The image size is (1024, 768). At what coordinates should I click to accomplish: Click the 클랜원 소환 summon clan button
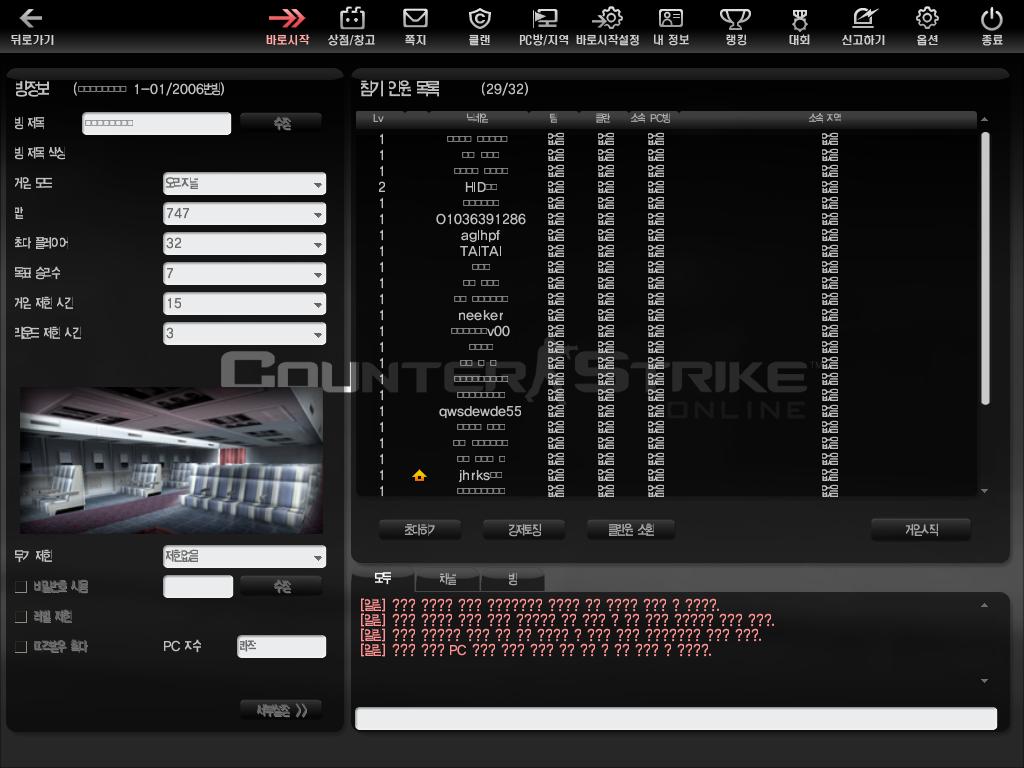pyautogui.click(x=631, y=530)
